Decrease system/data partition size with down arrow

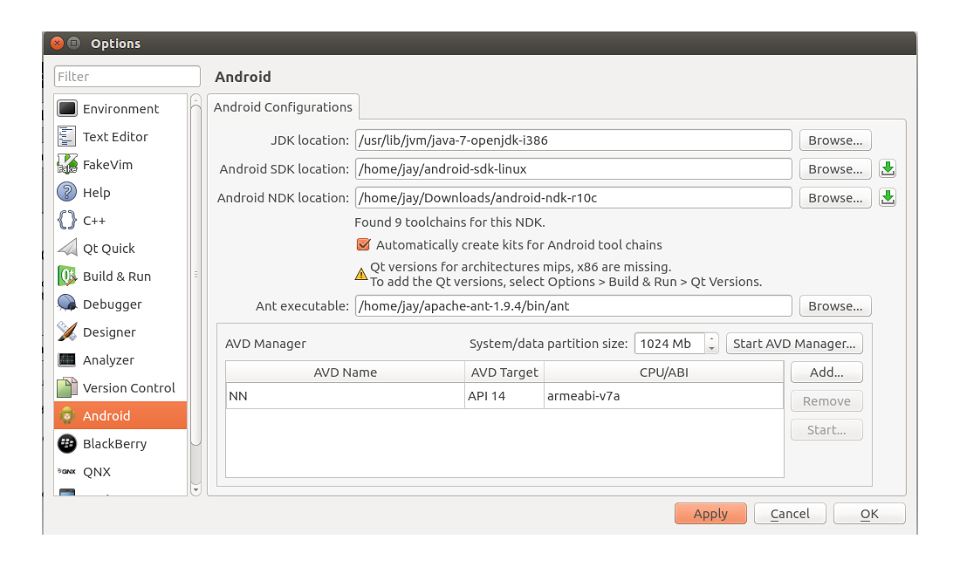tap(711, 348)
